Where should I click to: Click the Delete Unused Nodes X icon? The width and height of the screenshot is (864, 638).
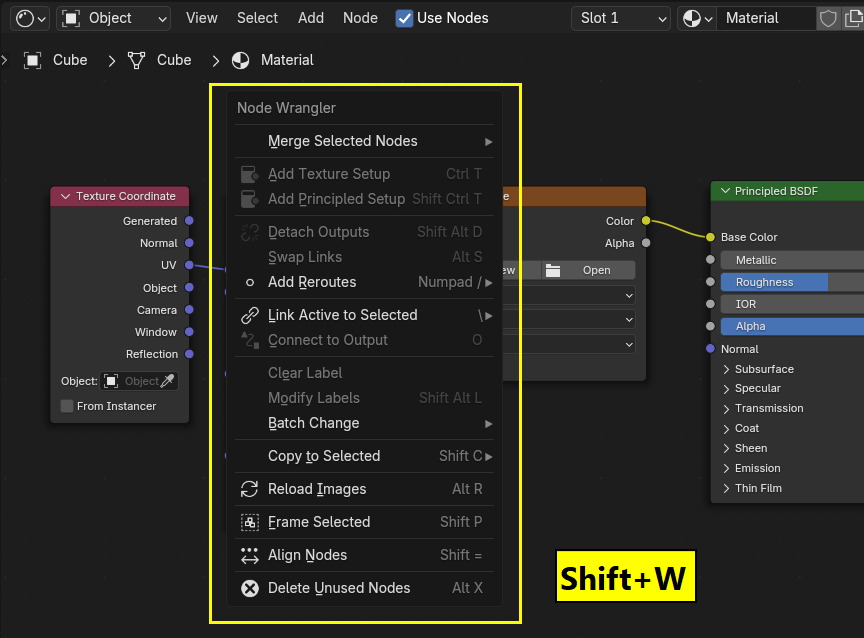point(250,588)
